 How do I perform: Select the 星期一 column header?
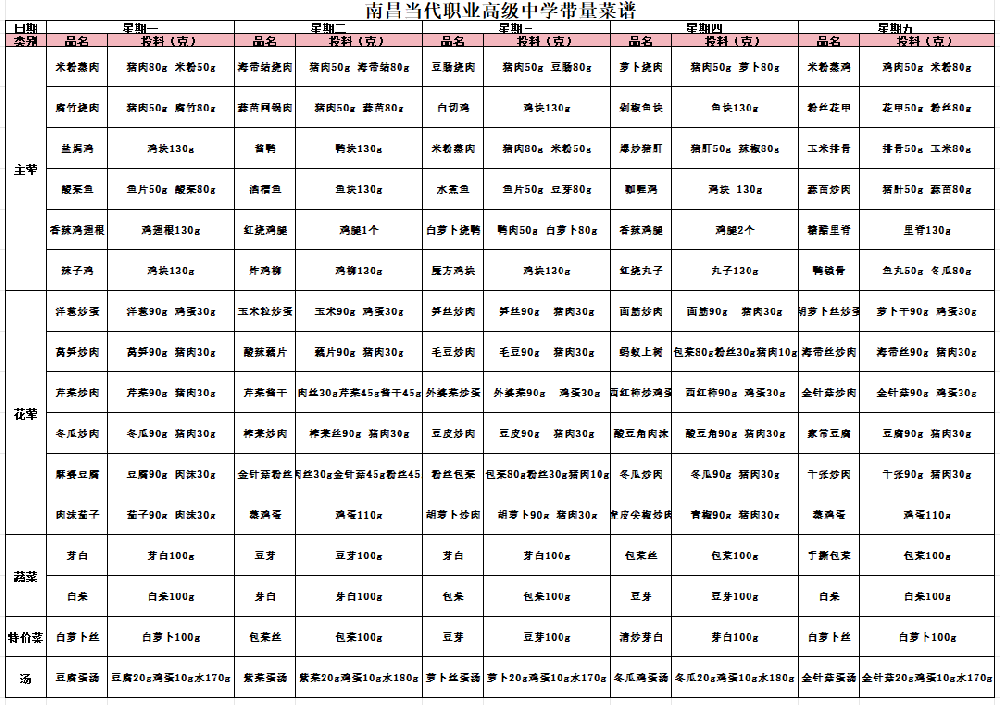pos(140,27)
